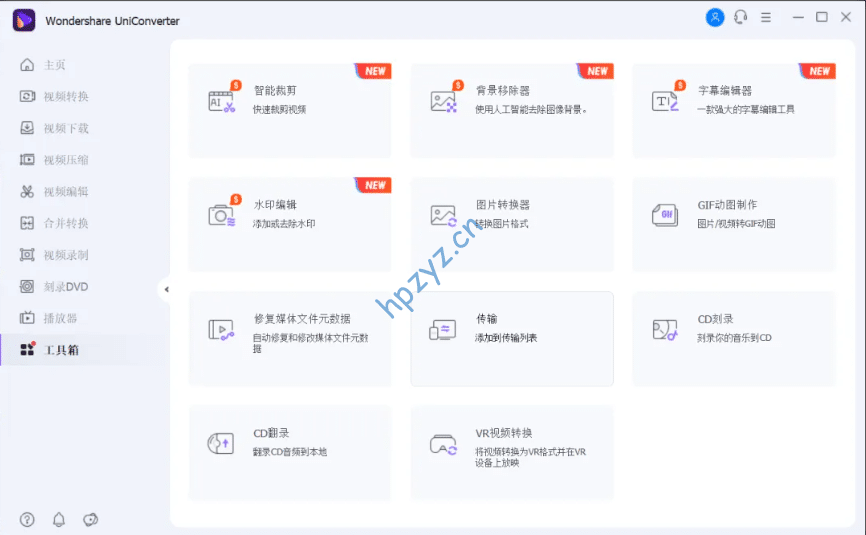Image resolution: width=866 pixels, height=535 pixels.
Task: Open the GIF Maker (GIF动图制作) icon
Action: (665, 214)
